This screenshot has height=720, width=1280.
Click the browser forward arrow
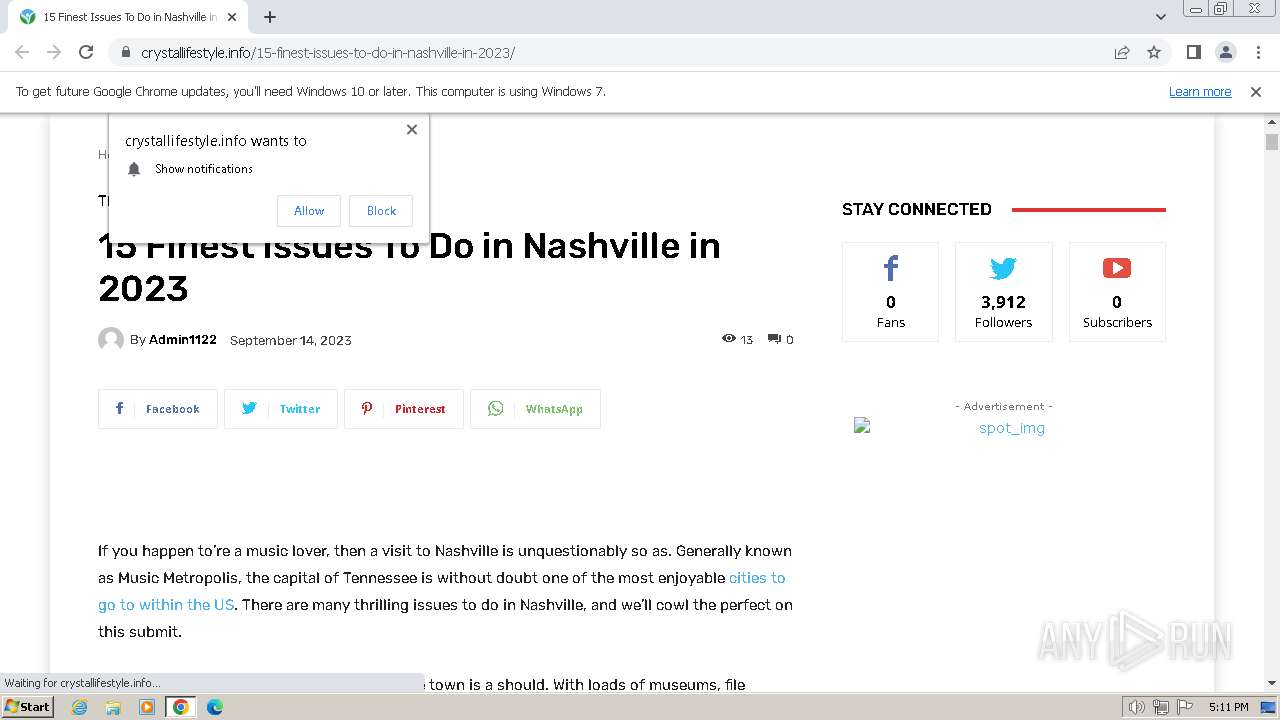54,52
